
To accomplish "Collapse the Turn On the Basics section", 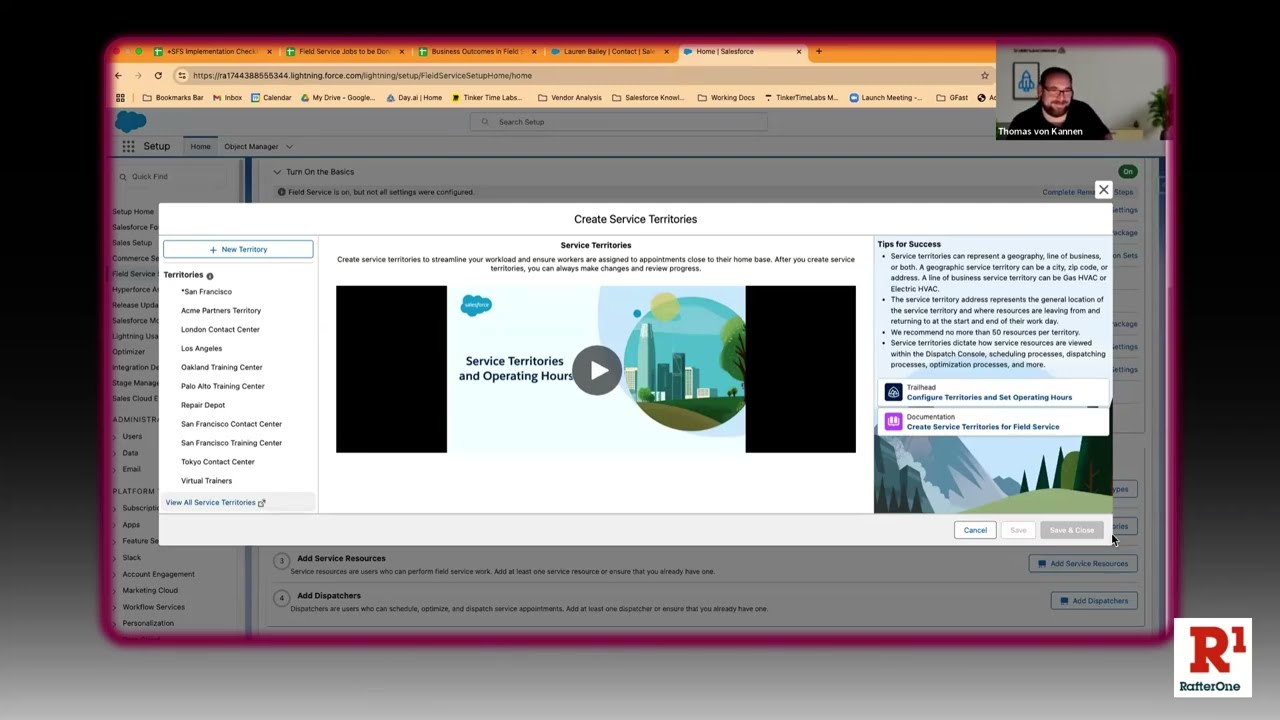I will coord(276,171).
